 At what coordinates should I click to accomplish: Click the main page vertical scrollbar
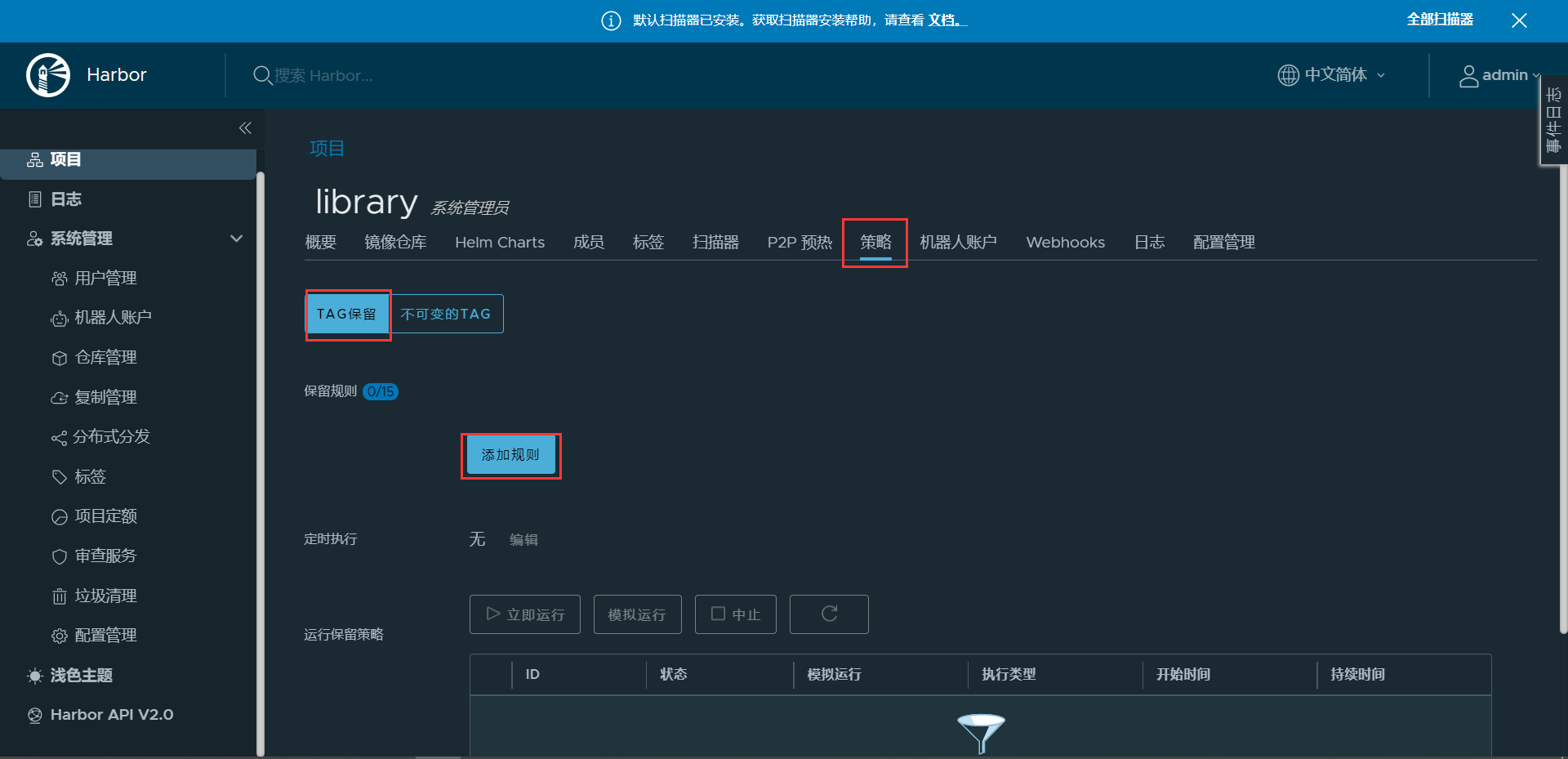coord(1563,399)
